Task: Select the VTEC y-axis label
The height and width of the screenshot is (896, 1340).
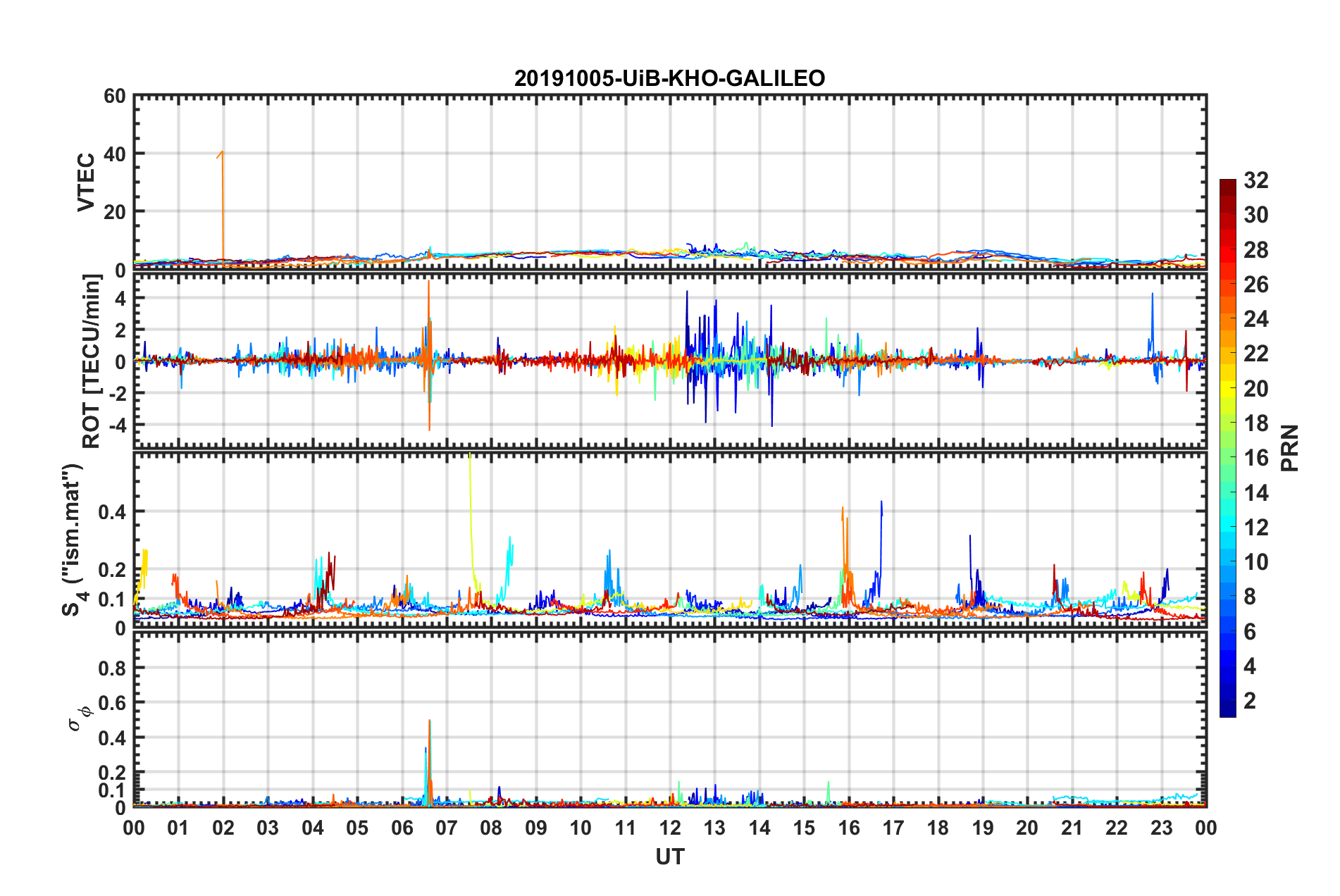Action: (x=85, y=182)
